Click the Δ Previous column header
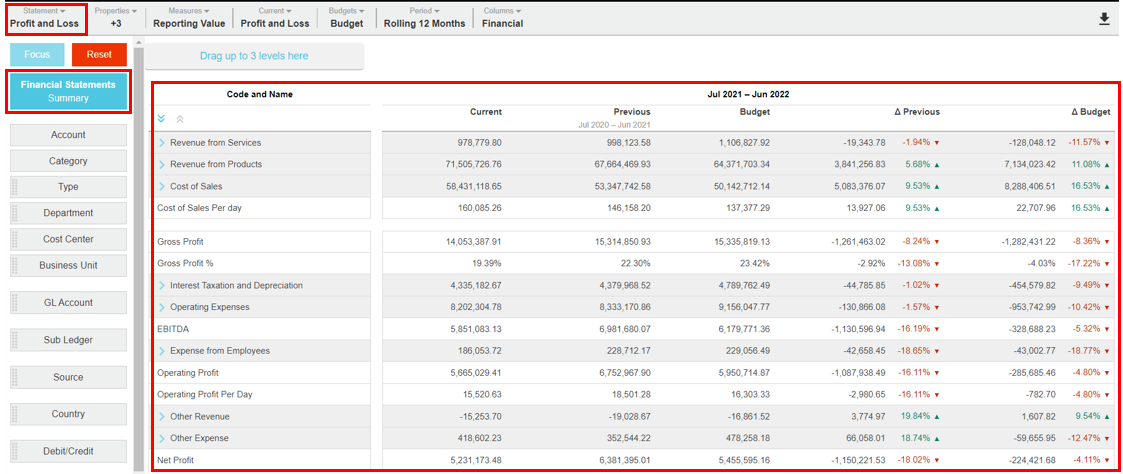 click(x=917, y=112)
